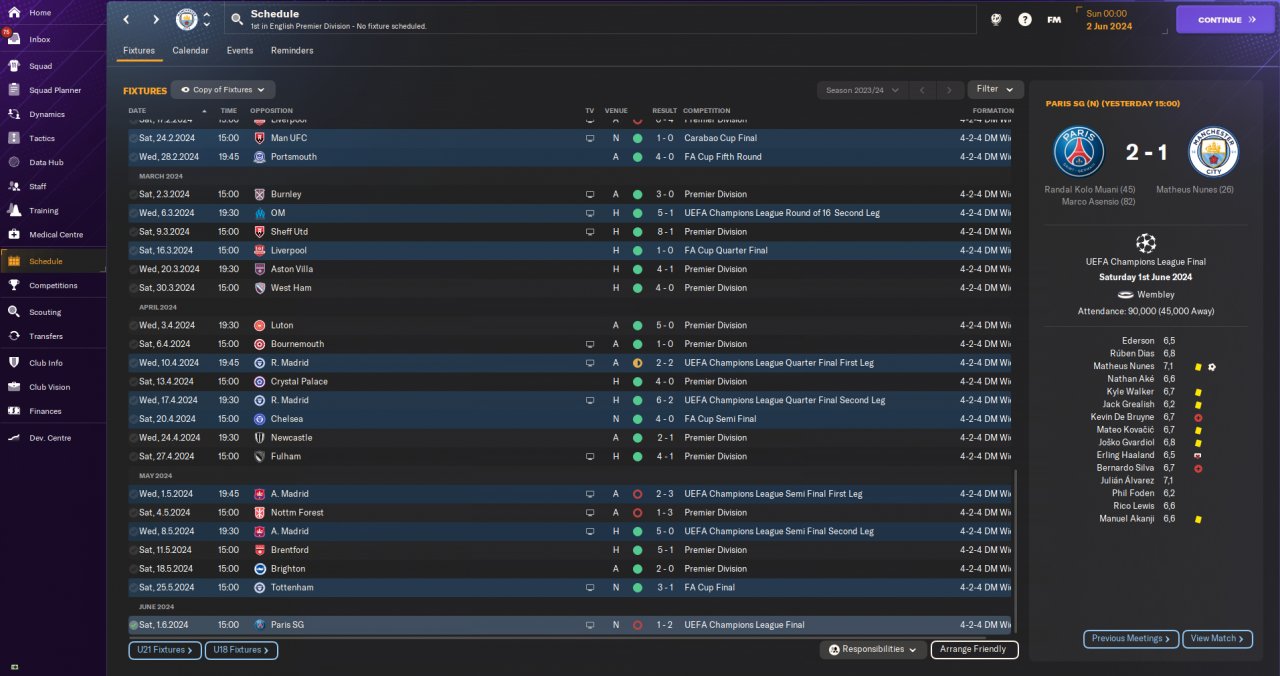Screen dimensions: 1280x676
Task: Open Squad Planner from sidebar
Action: 54,90
